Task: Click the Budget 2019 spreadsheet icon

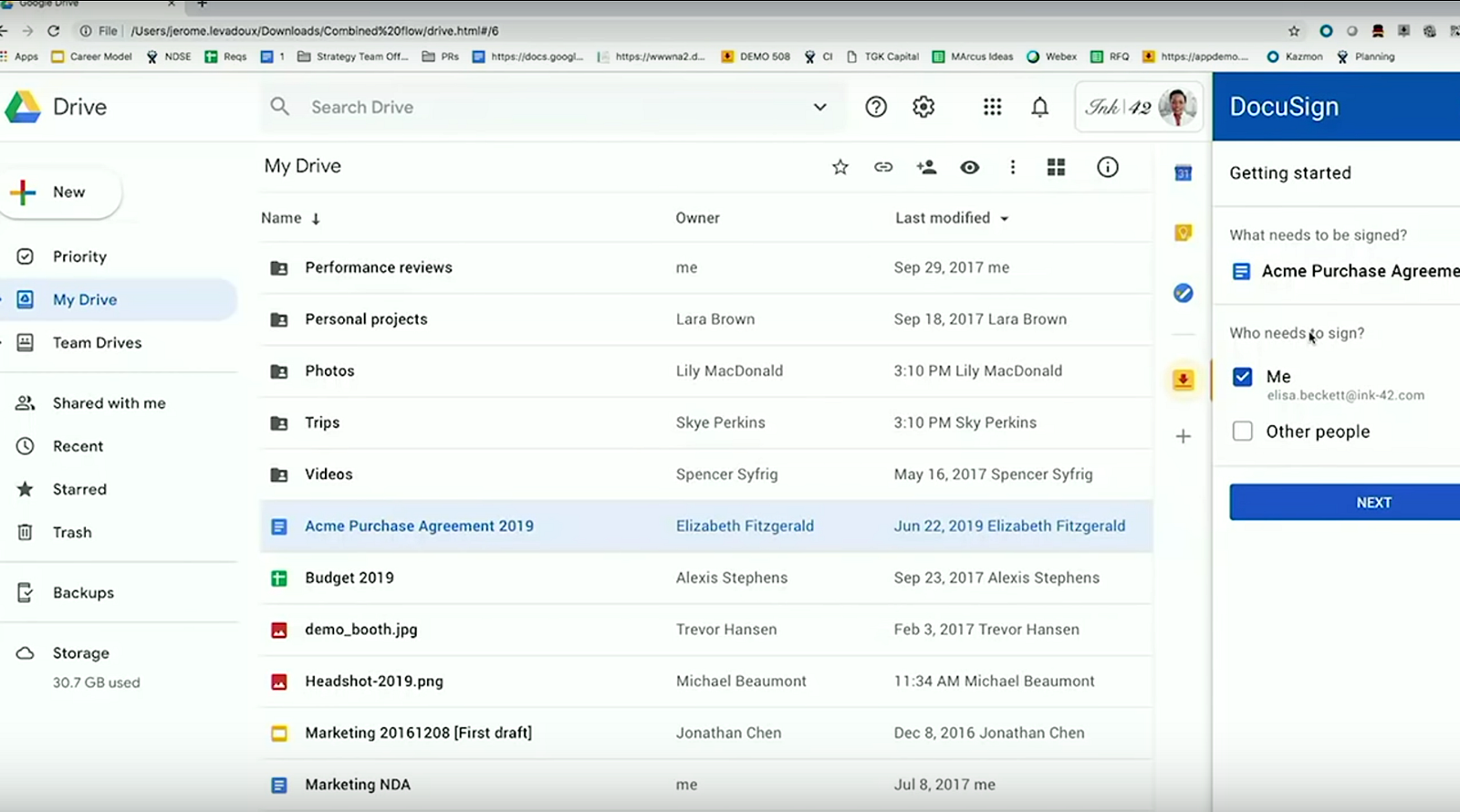Action: [x=279, y=578]
